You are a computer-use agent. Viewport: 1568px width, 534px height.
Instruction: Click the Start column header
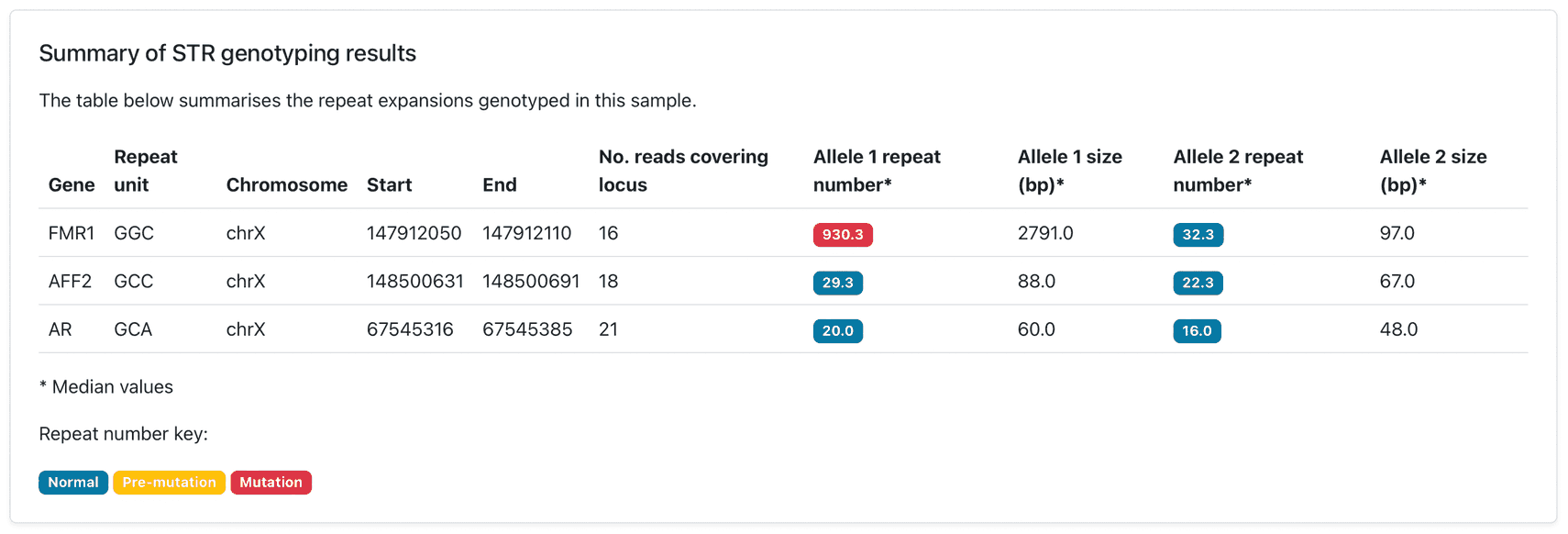point(389,184)
